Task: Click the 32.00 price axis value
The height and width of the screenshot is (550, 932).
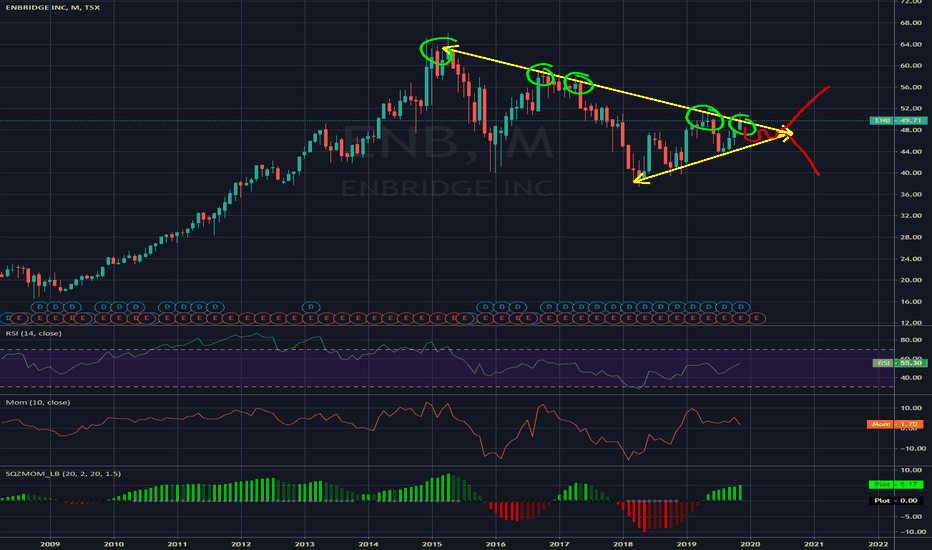Action: pos(911,216)
